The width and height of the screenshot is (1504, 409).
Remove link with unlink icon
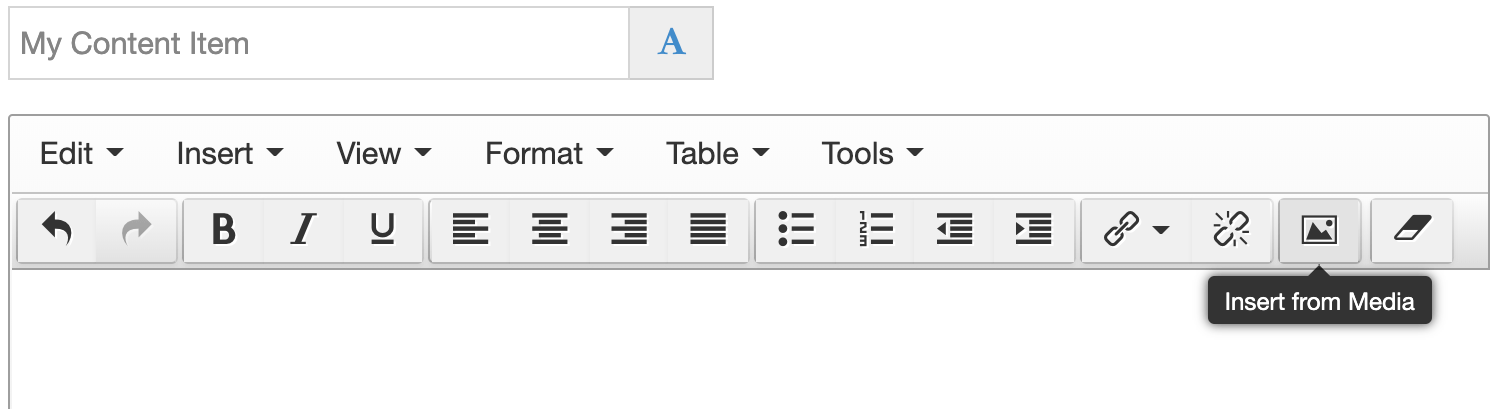[x=1231, y=231]
